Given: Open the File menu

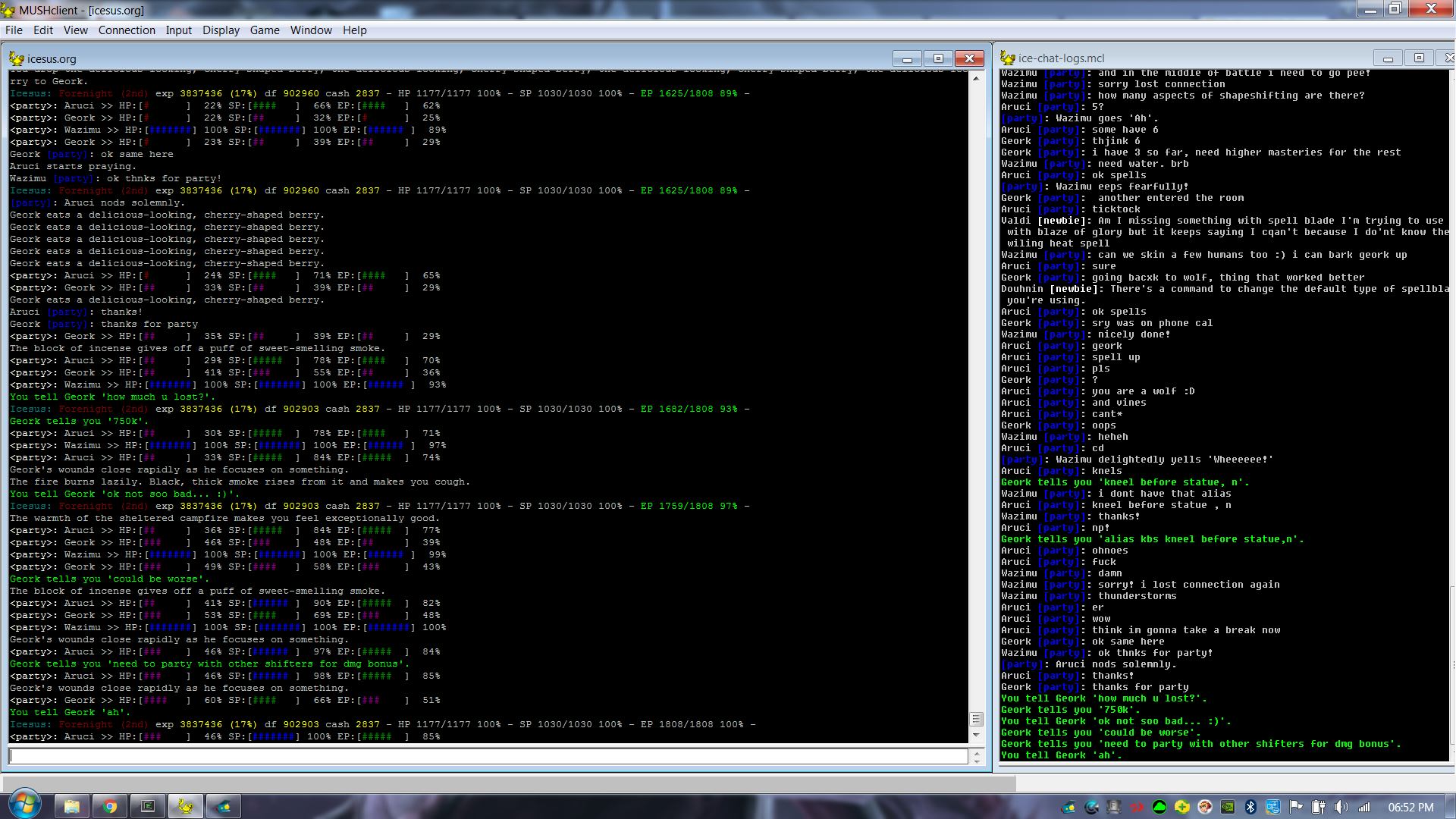Looking at the screenshot, I should coord(14,30).
